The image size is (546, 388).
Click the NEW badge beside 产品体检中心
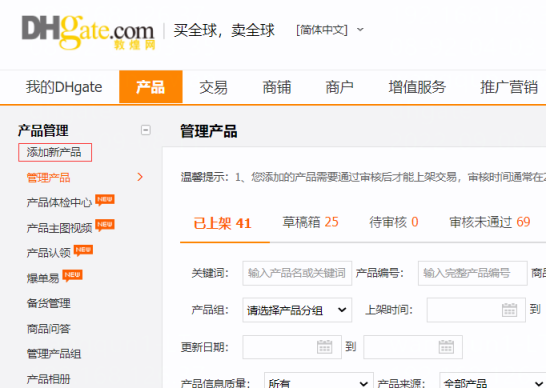click(x=105, y=200)
